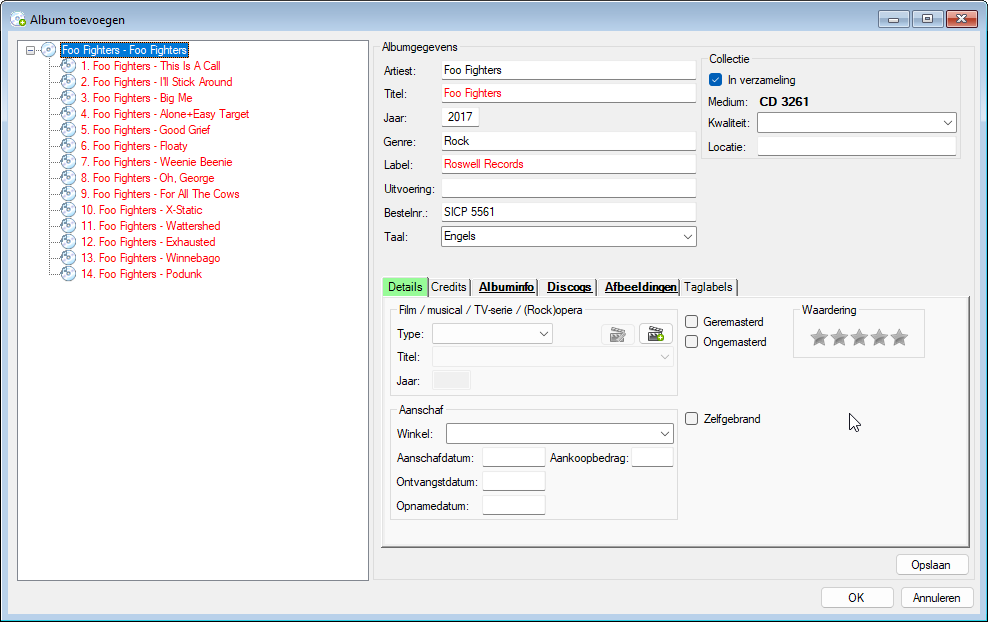Click the track icon beside Weenie Beenie
The width and height of the screenshot is (988, 622).
tap(68, 162)
